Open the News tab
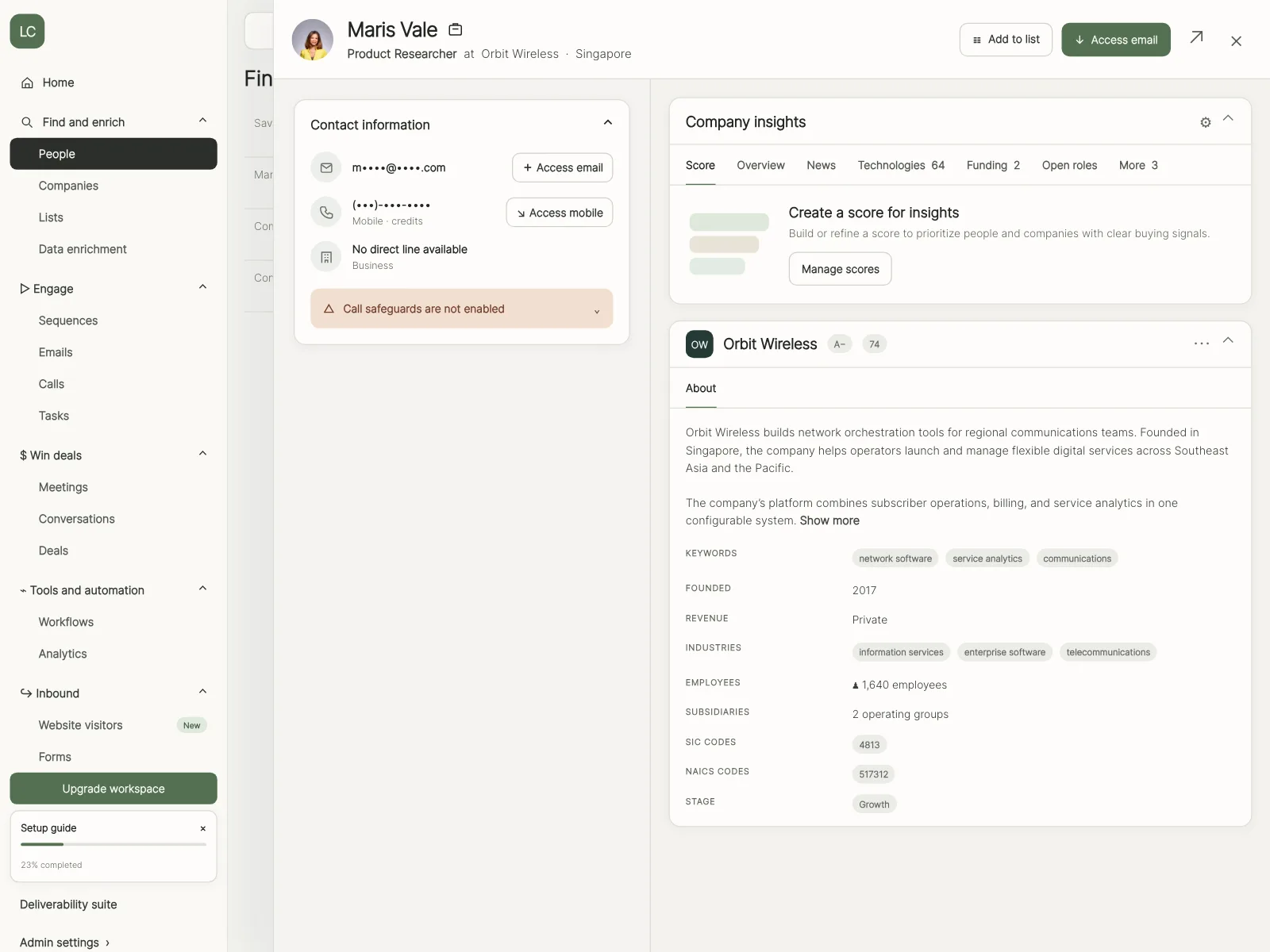The width and height of the screenshot is (1270, 952). point(821,165)
